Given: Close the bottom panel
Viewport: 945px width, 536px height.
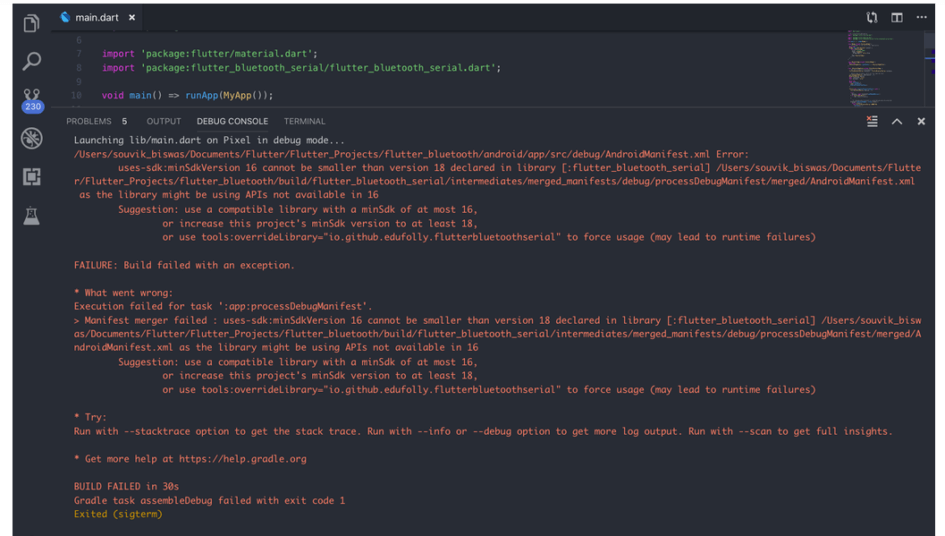Looking at the screenshot, I should tap(921, 121).
